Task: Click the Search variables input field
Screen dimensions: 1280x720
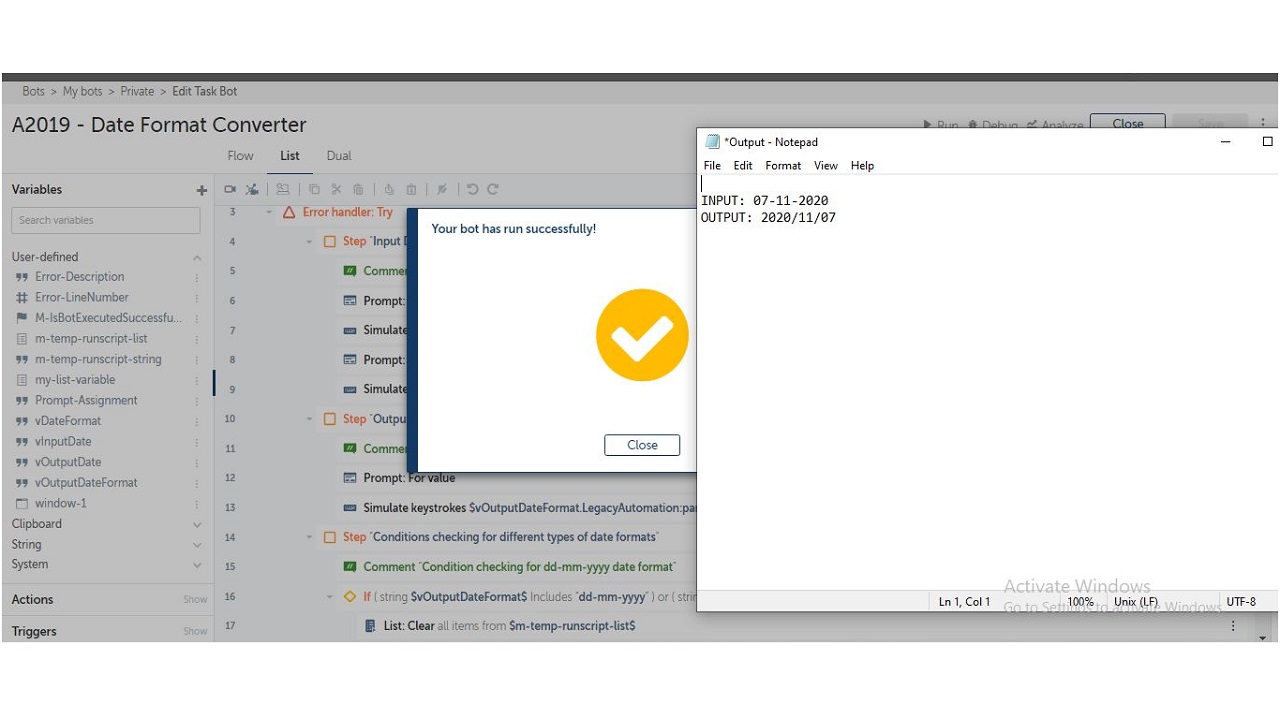Action: point(106,220)
